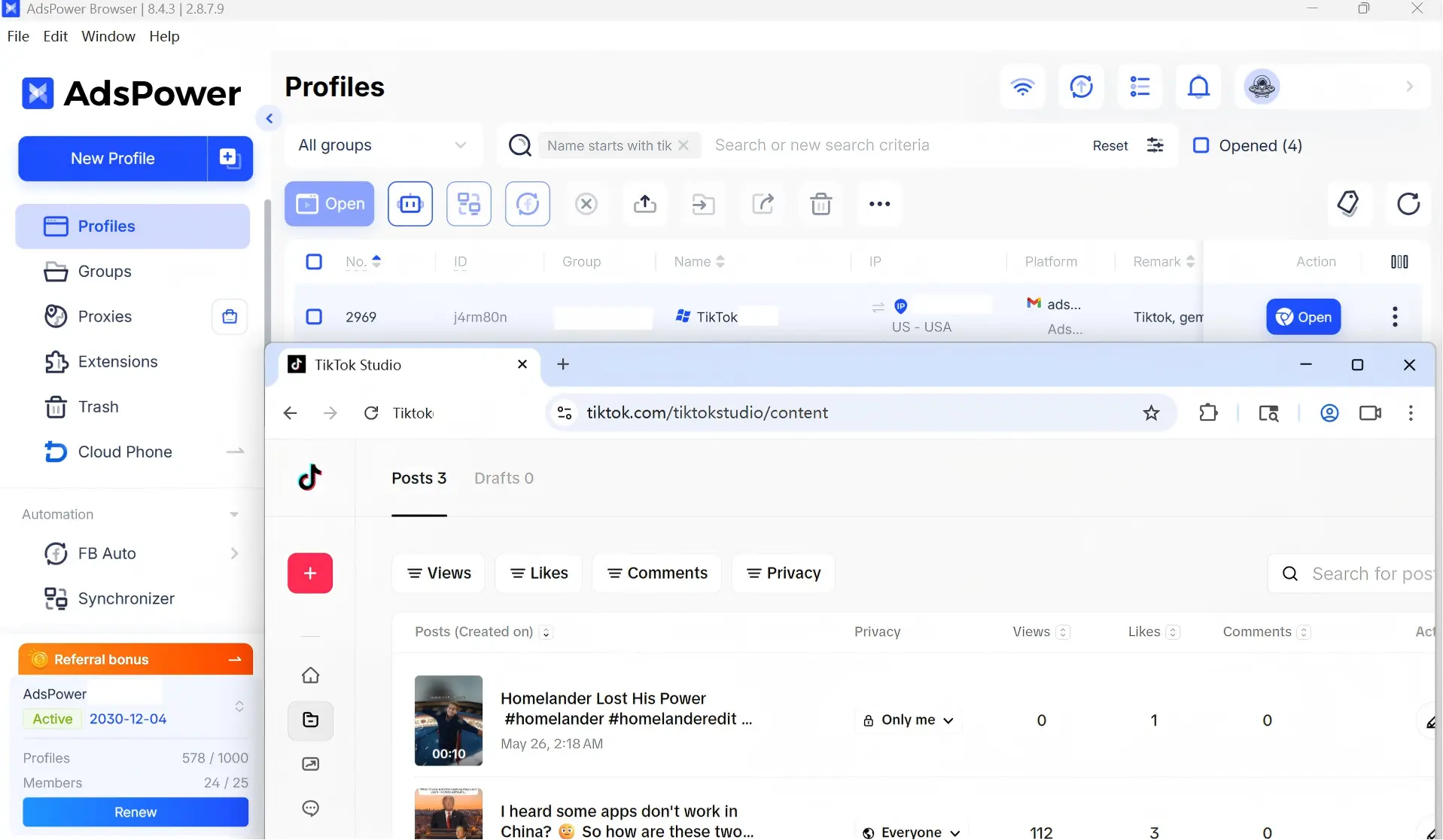The image size is (1443, 840).
Task: Open the Views filter dropdown
Action: click(x=439, y=574)
